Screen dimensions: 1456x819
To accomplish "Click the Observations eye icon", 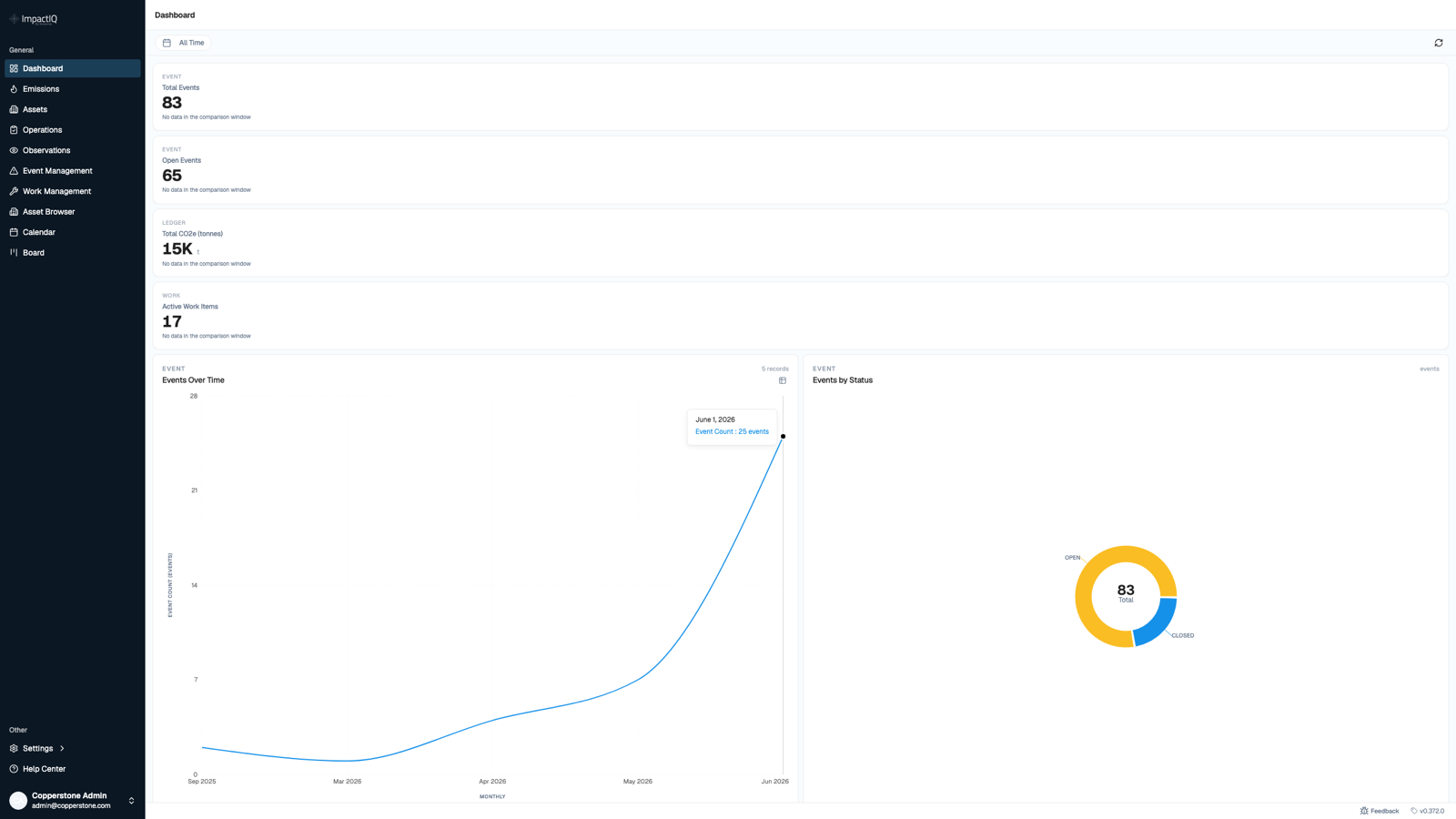I will [x=14, y=150].
